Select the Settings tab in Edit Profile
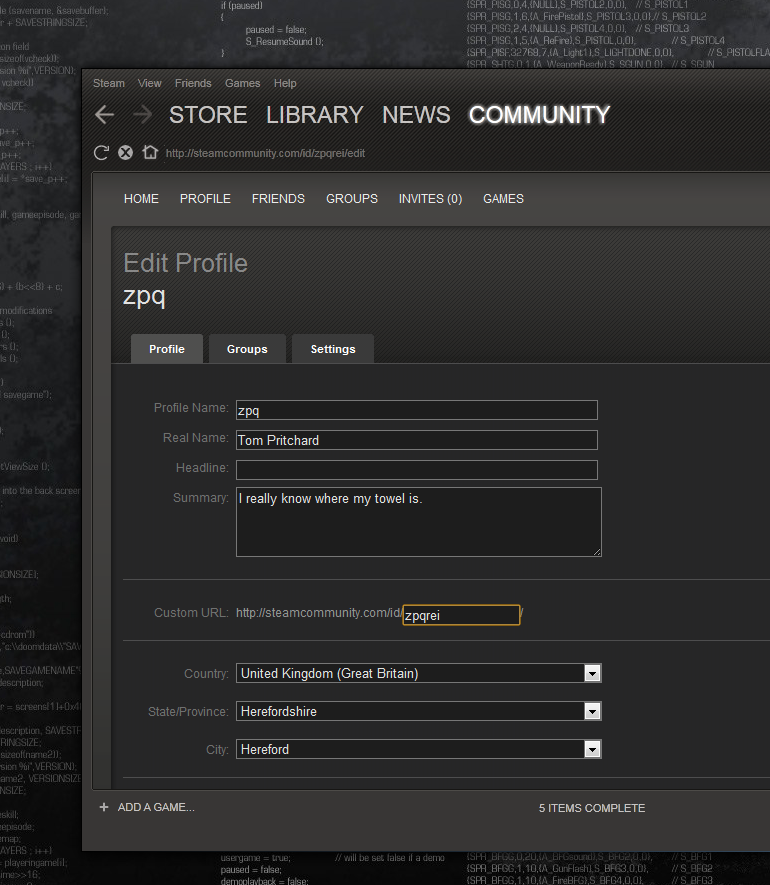 click(x=333, y=349)
